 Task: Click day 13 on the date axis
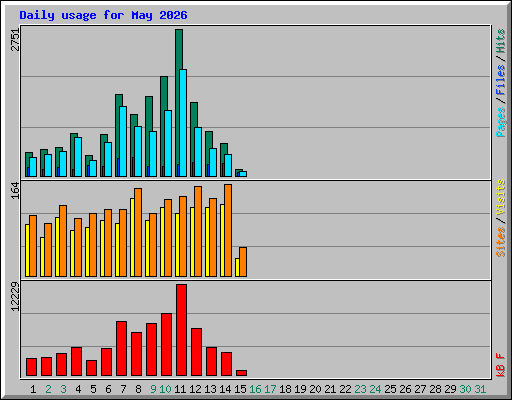click(210, 389)
